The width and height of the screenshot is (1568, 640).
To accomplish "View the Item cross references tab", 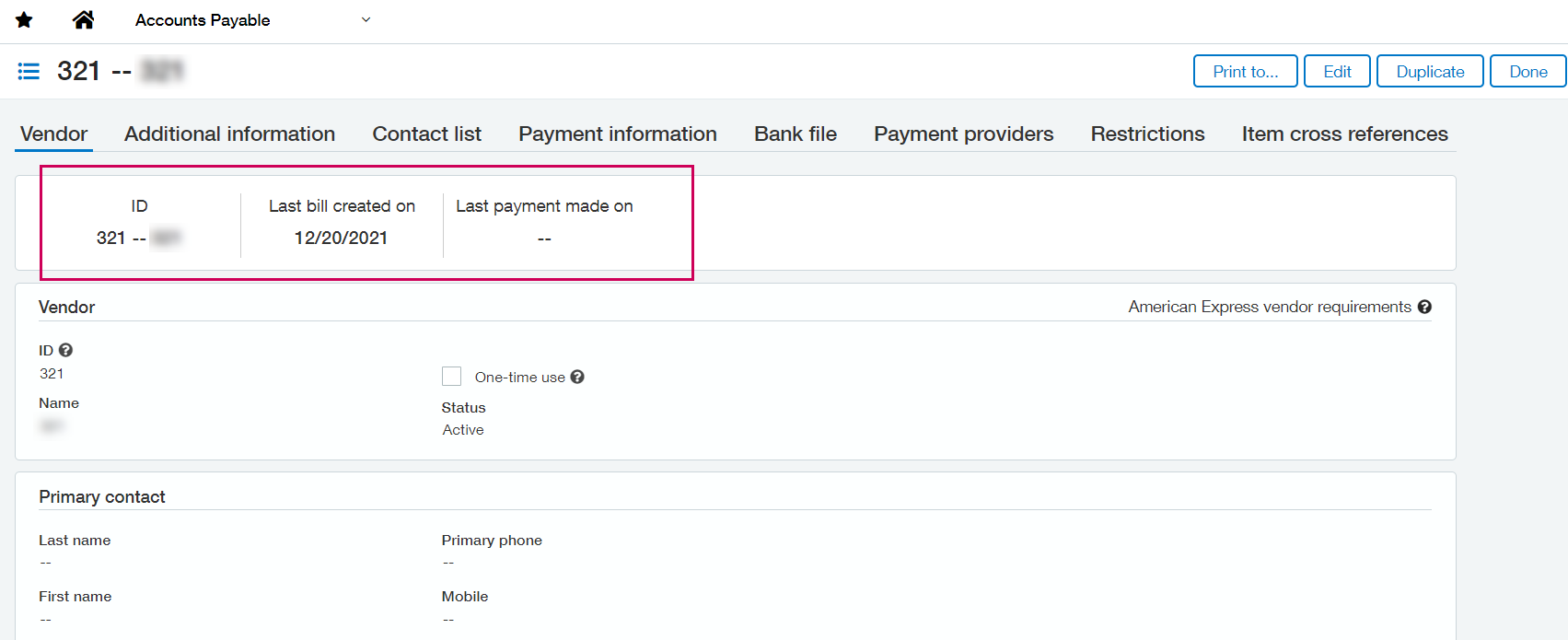I will tap(1345, 134).
